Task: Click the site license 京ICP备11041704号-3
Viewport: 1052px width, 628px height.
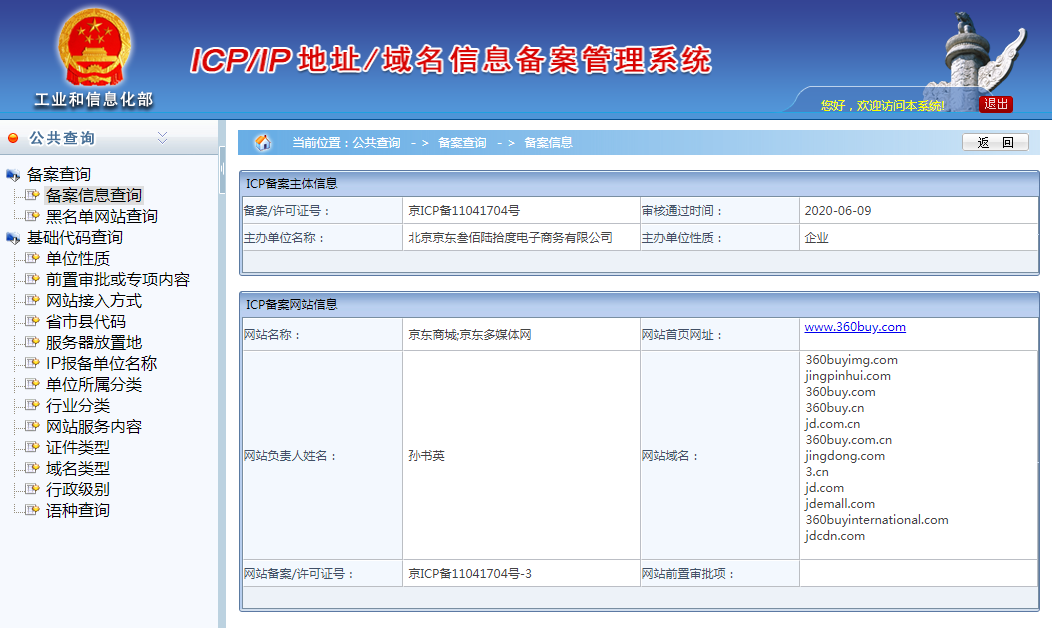Action: [x=470, y=574]
